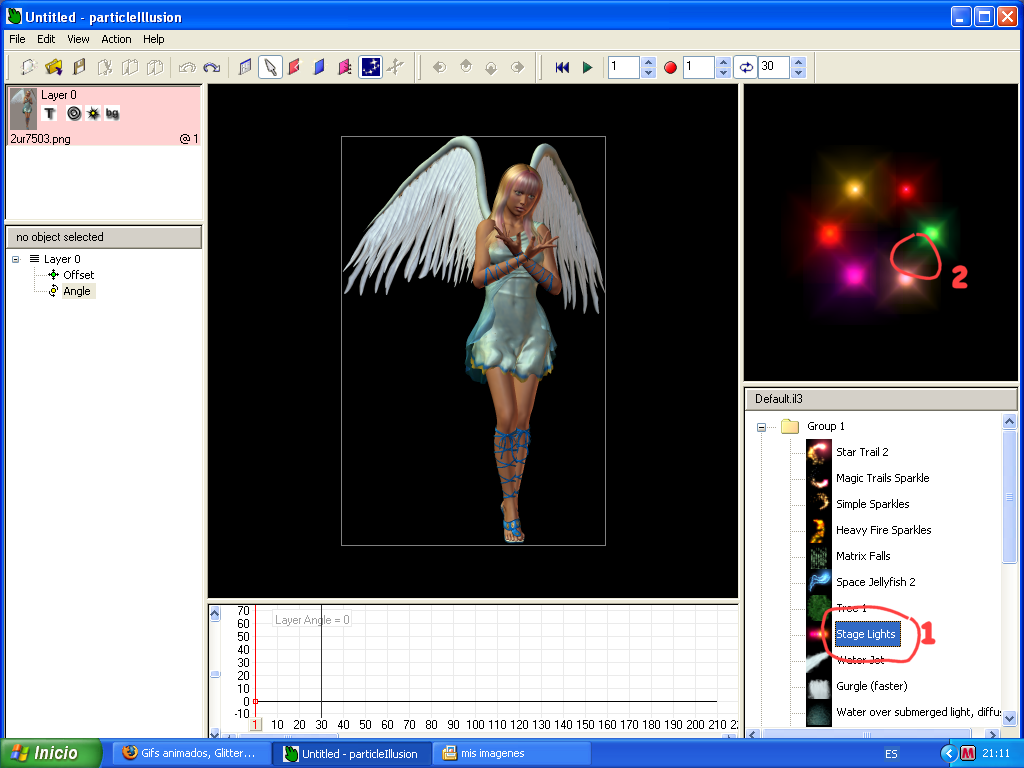Select the red deflector tool

point(295,67)
